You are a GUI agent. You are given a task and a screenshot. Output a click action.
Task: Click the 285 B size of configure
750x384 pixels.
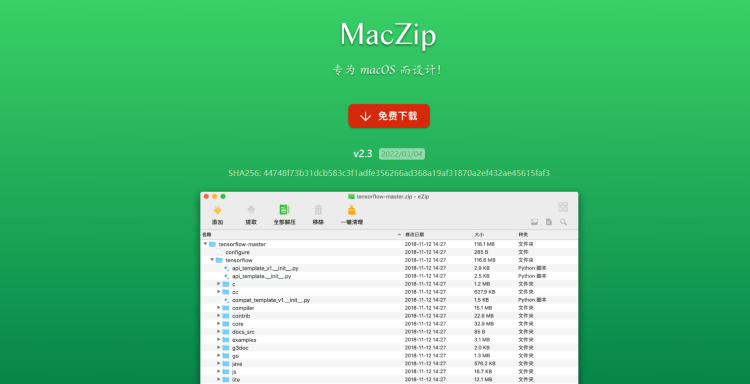coord(481,252)
